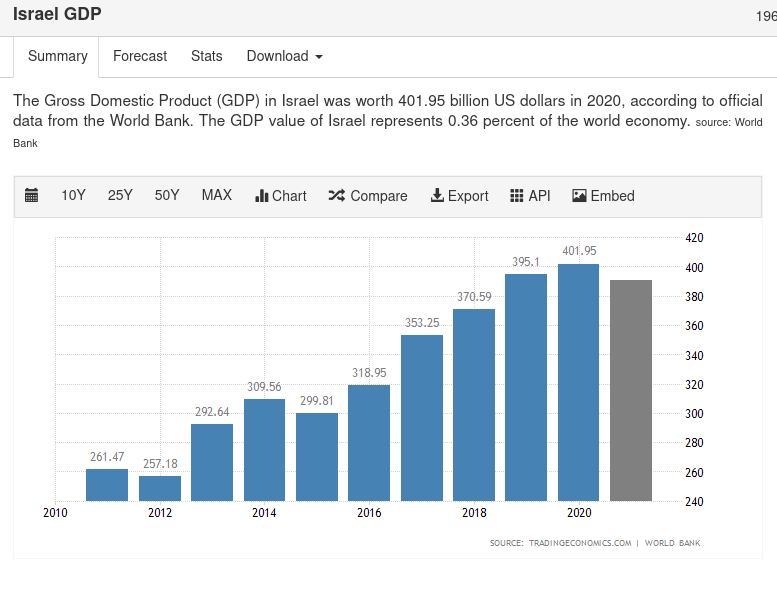Image resolution: width=777 pixels, height=594 pixels.
Task: Click the 240 y-axis label
Action: click(x=694, y=502)
